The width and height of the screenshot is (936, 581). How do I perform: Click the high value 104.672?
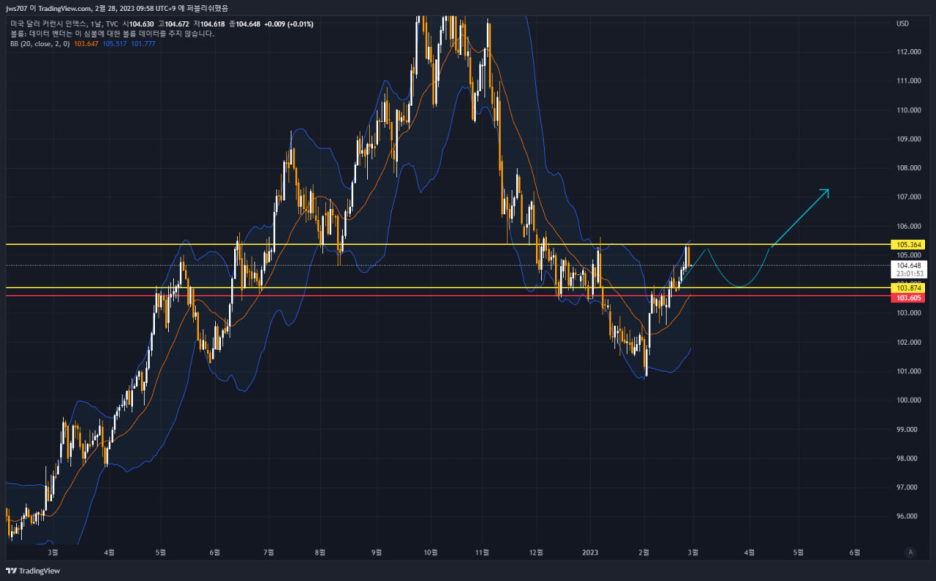(x=177, y=24)
